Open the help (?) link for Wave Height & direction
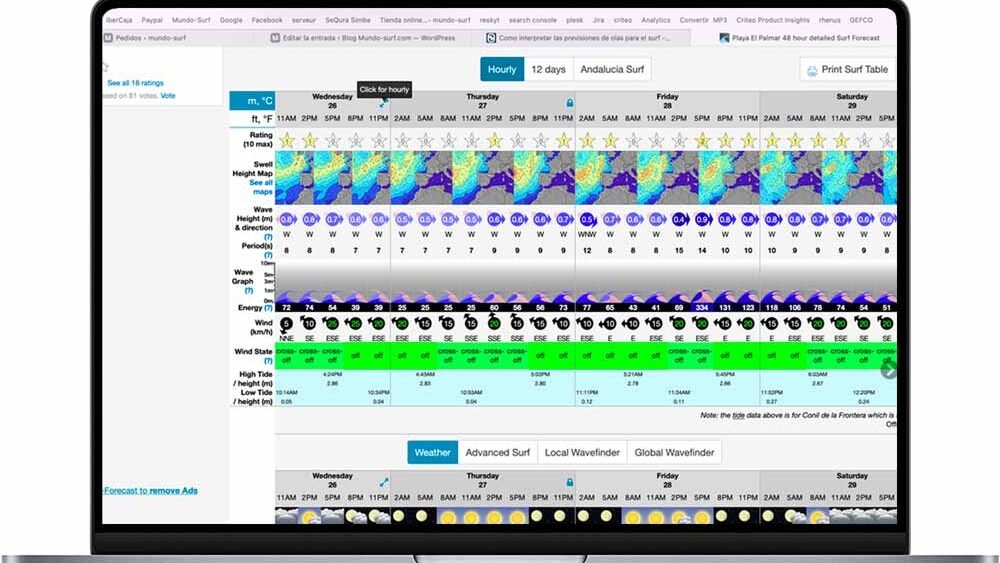The width and height of the screenshot is (1000, 563). (x=268, y=237)
